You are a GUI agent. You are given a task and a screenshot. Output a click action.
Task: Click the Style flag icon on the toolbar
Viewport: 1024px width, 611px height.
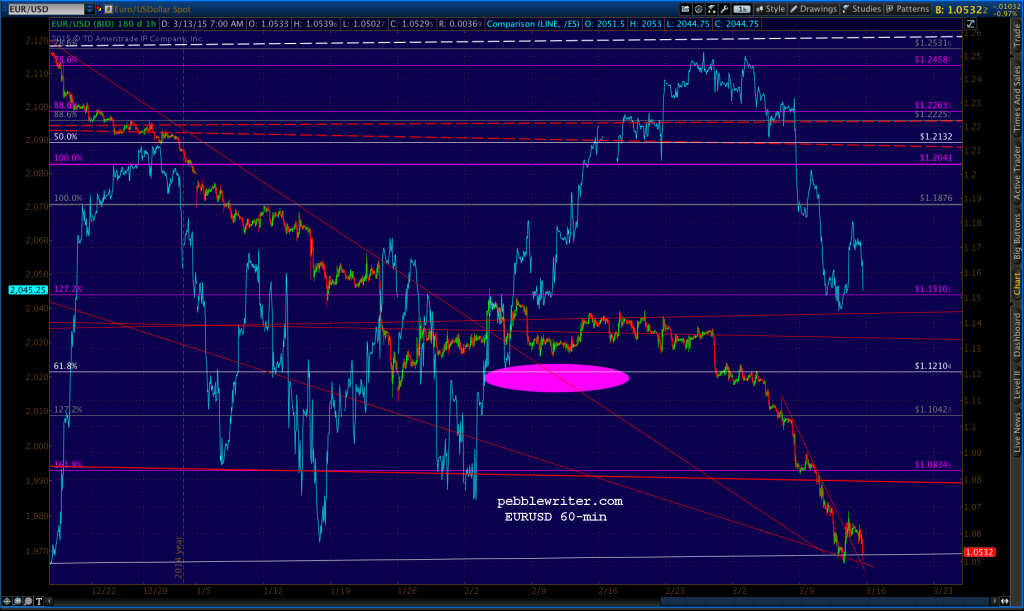pyautogui.click(x=760, y=9)
